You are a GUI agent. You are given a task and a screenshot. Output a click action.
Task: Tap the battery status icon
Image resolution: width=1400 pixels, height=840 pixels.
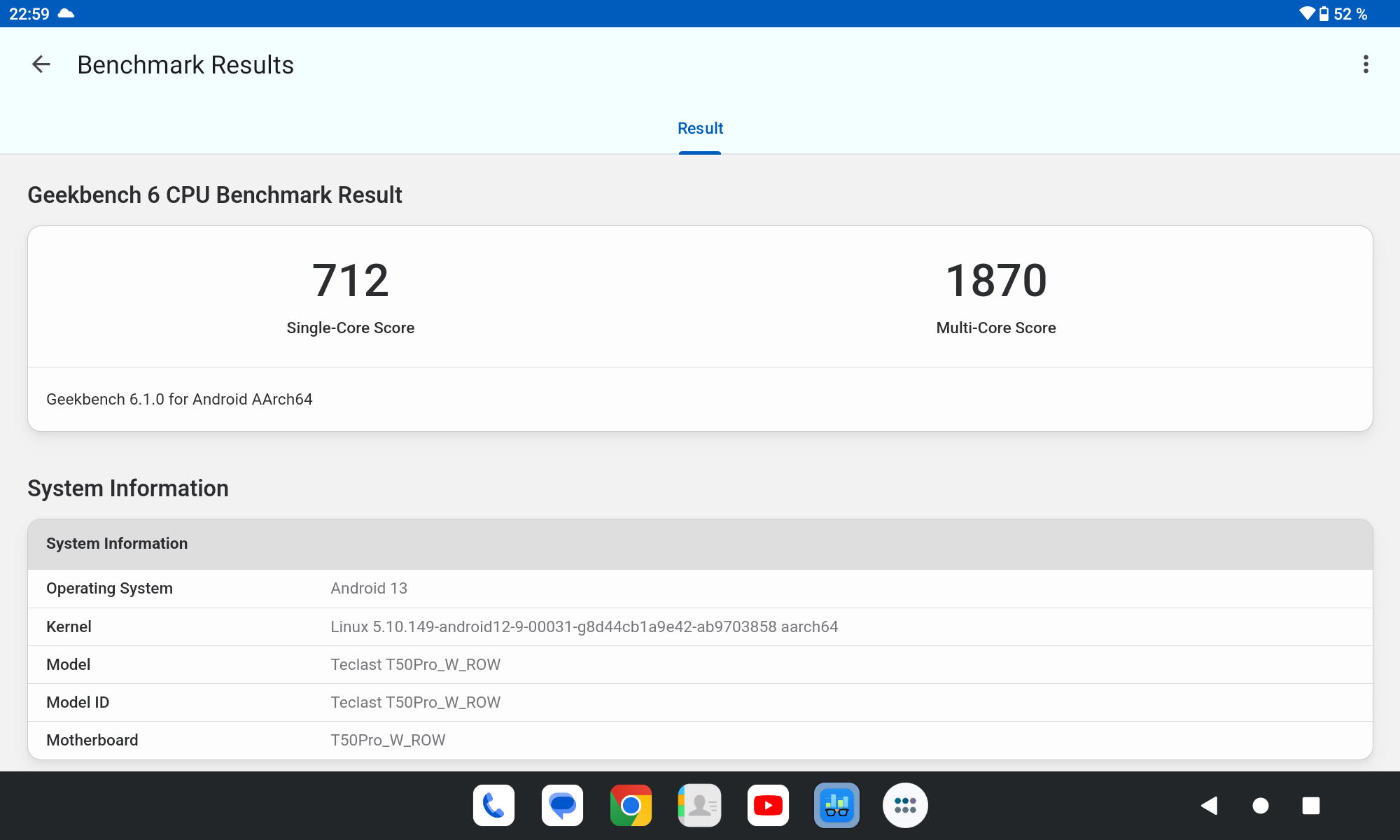click(1324, 13)
